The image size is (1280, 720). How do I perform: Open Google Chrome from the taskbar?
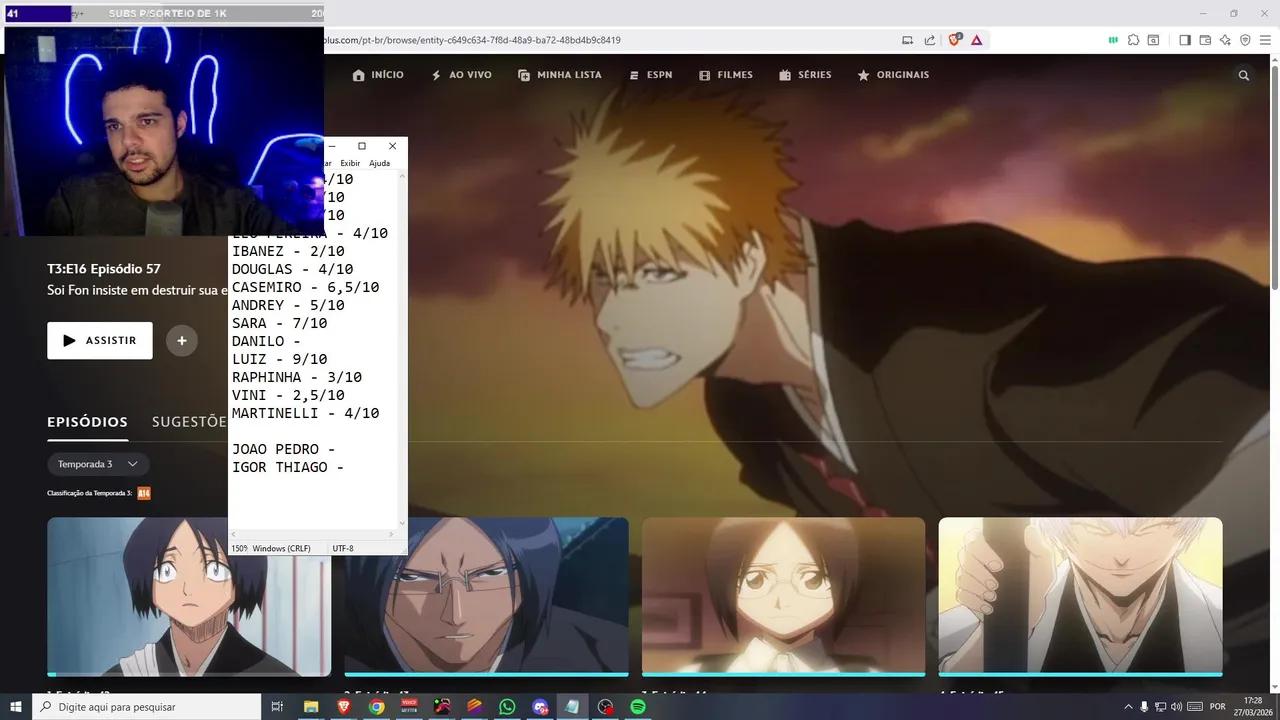376,707
